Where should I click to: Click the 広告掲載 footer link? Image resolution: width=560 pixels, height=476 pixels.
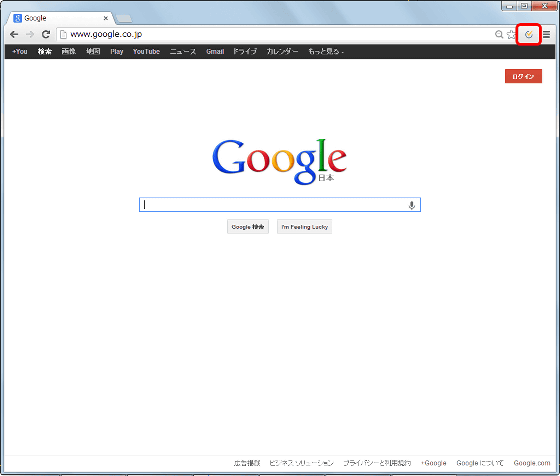[247, 463]
